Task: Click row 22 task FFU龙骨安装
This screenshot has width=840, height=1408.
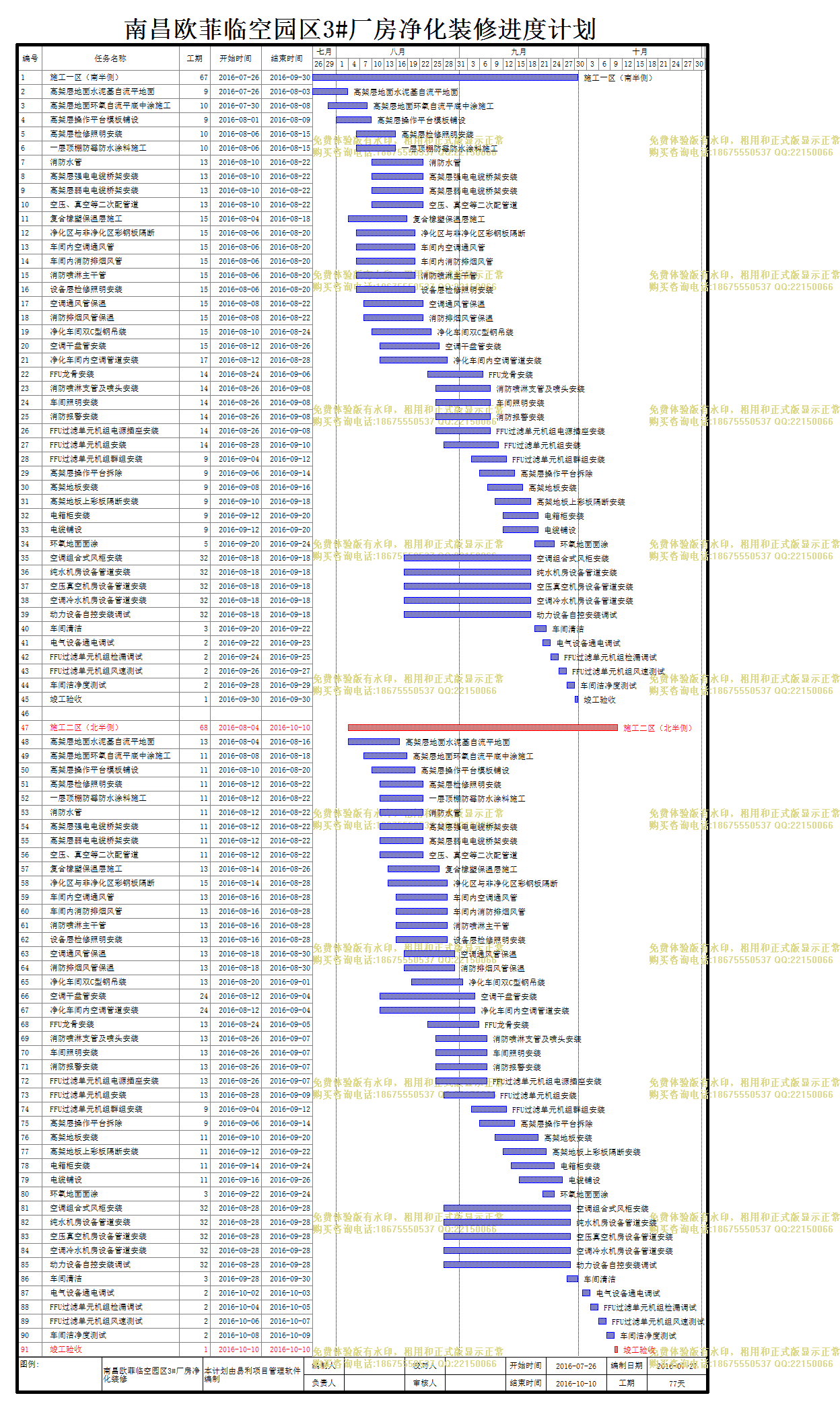Action: [72, 374]
